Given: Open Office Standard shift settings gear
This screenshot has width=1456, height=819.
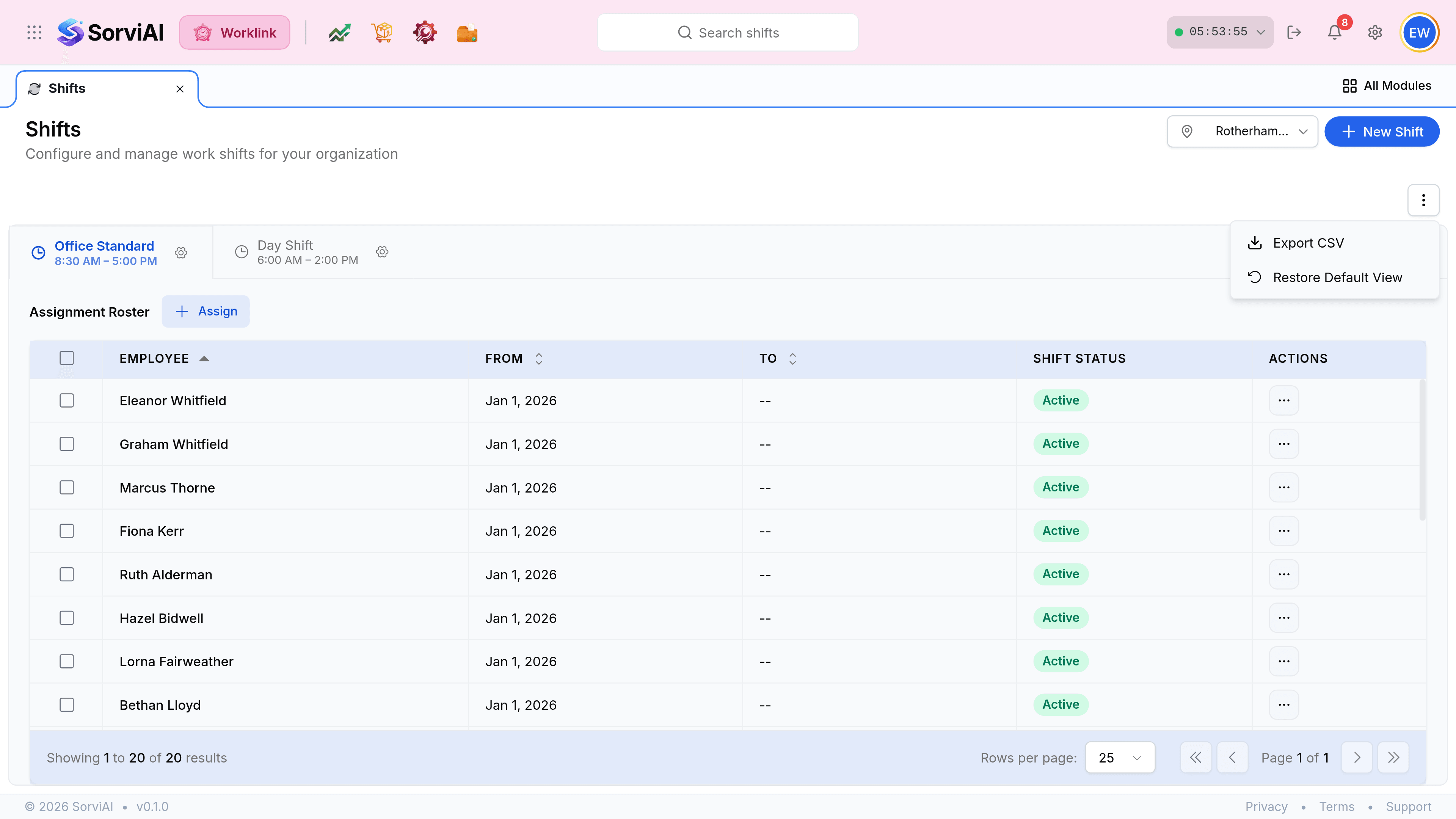Looking at the screenshot, I should tap(181, 253).
